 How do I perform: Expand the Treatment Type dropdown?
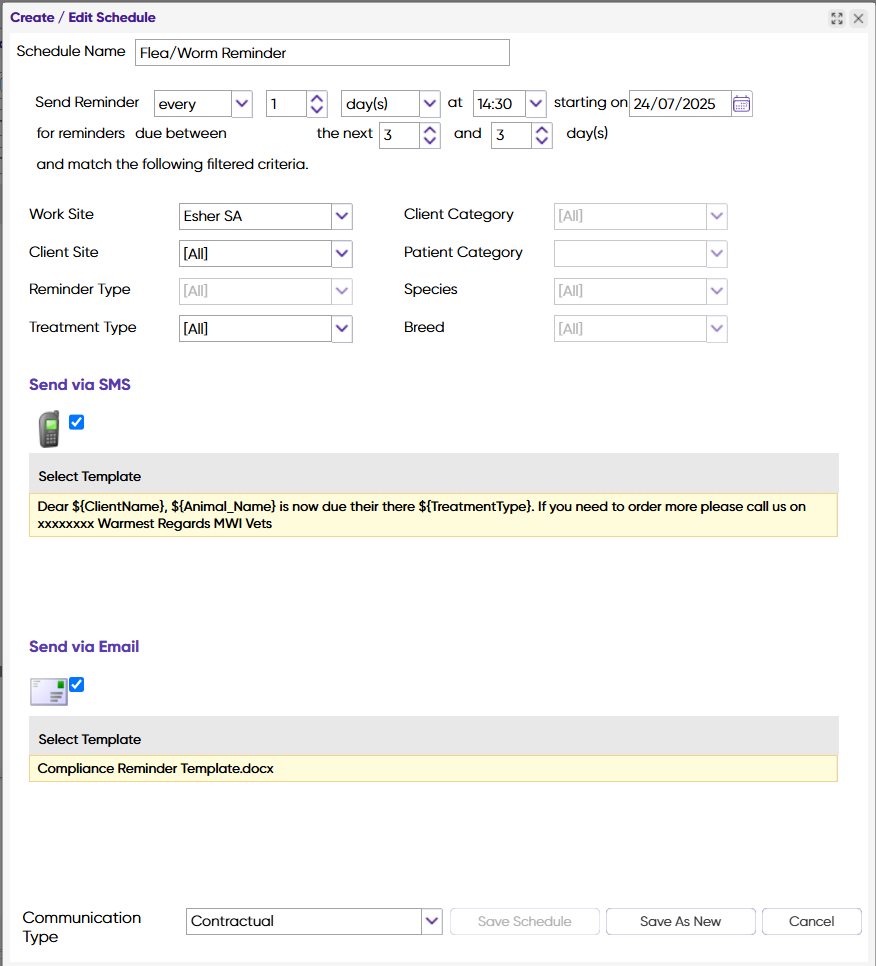point(342,328)
